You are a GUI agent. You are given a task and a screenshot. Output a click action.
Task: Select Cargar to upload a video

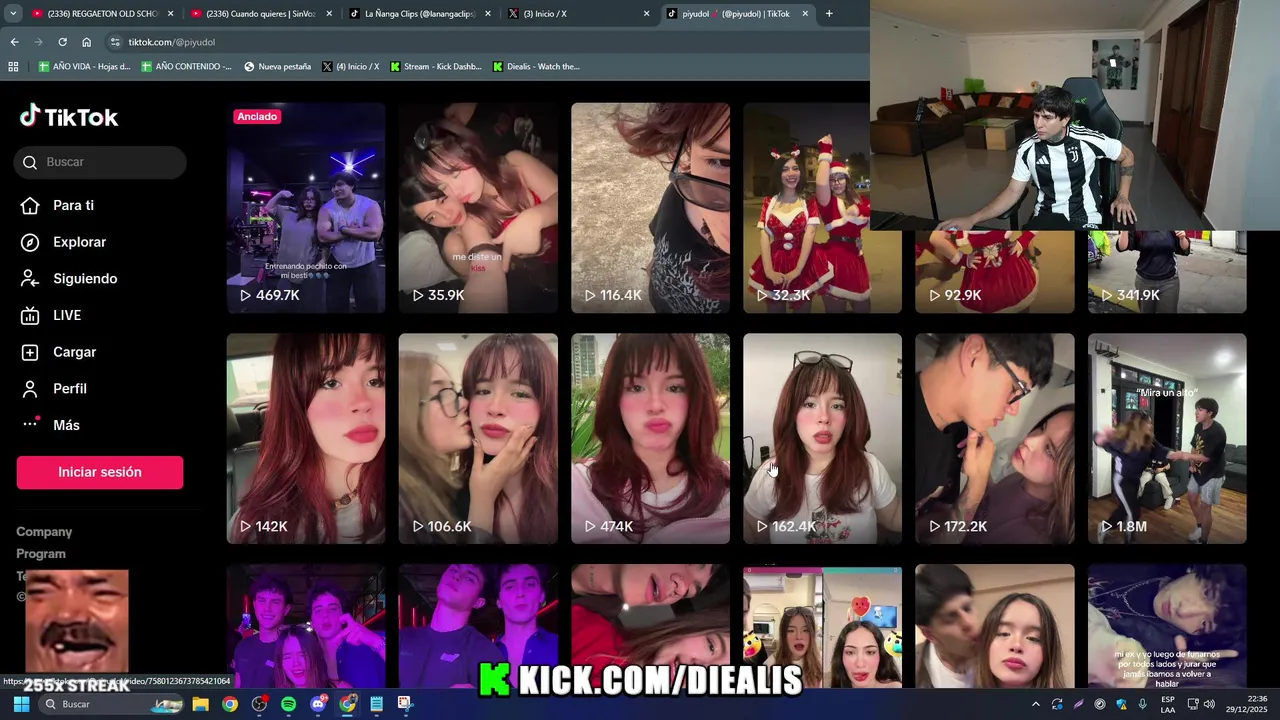click(x=59, y=352)
